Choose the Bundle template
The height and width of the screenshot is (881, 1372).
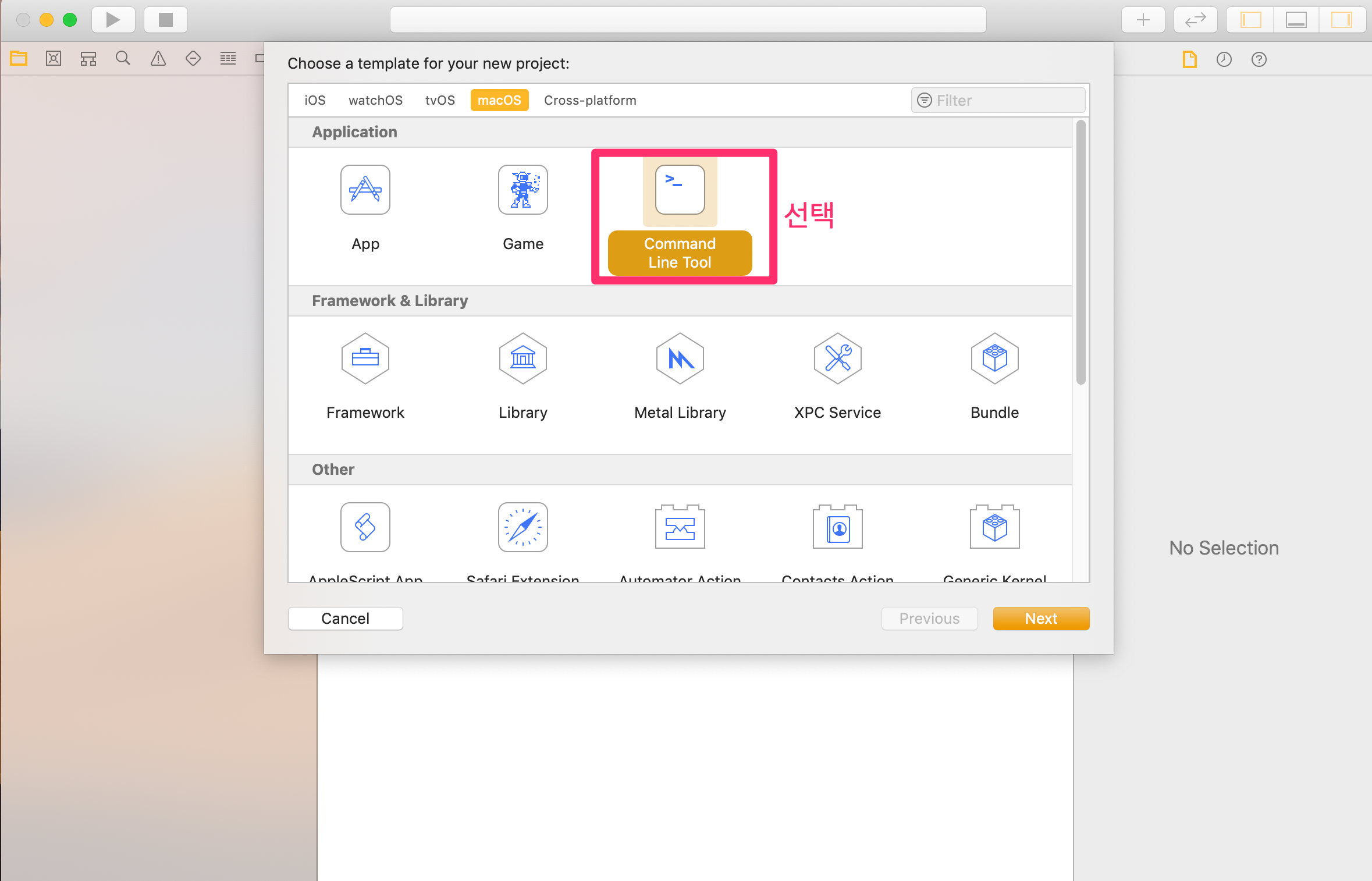pos(994,359)
